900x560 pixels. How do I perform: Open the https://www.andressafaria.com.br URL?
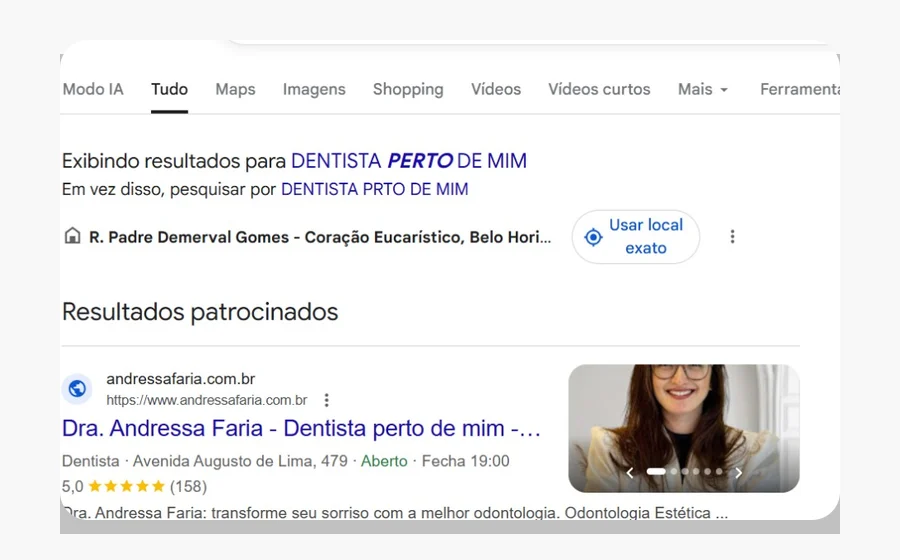pyautogui.click(x=207, y=400)
